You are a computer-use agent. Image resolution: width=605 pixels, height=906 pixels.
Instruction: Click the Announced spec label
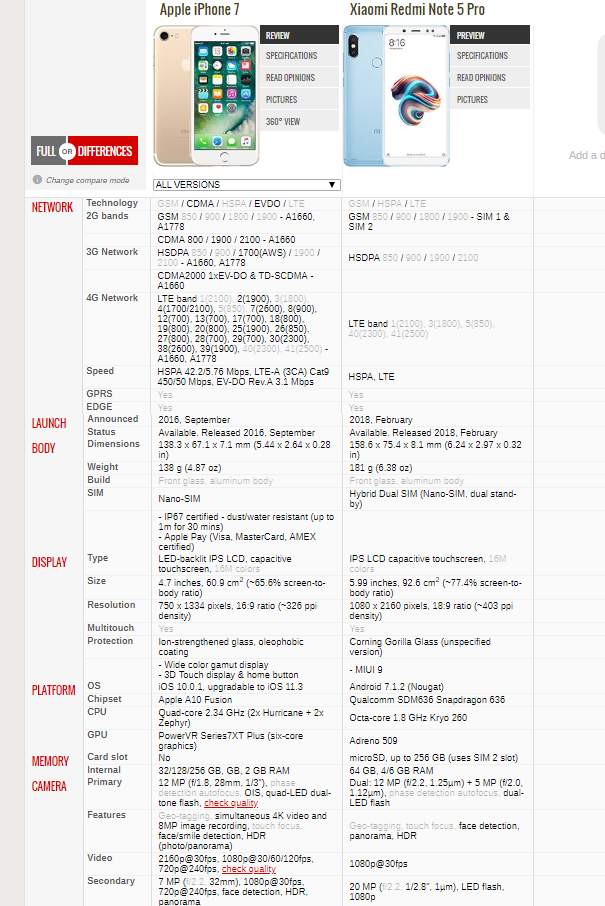click(x=113, y=418)
